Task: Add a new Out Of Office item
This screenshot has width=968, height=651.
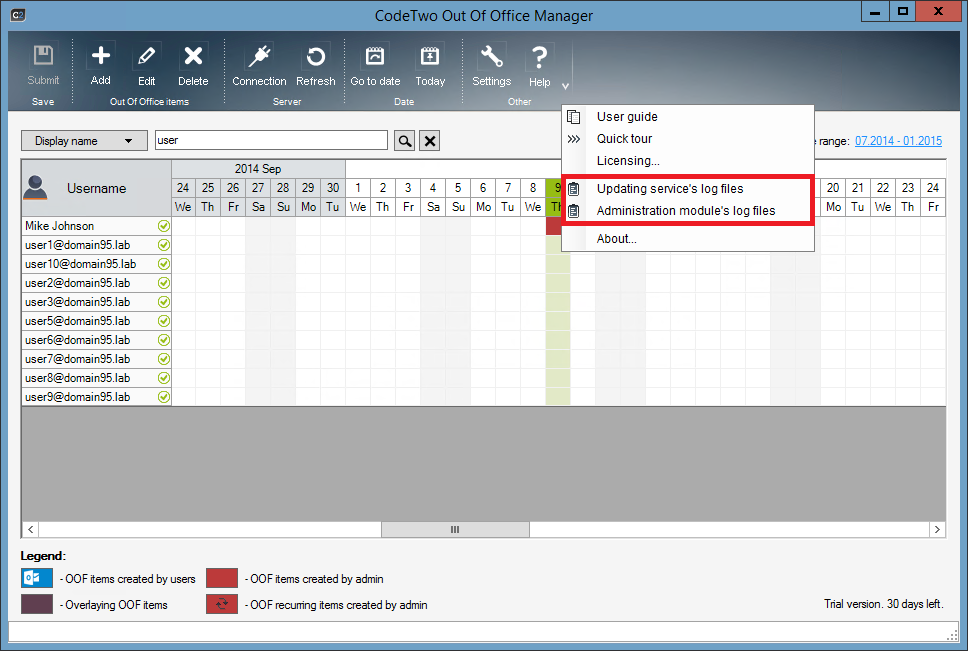Action: 101,65
